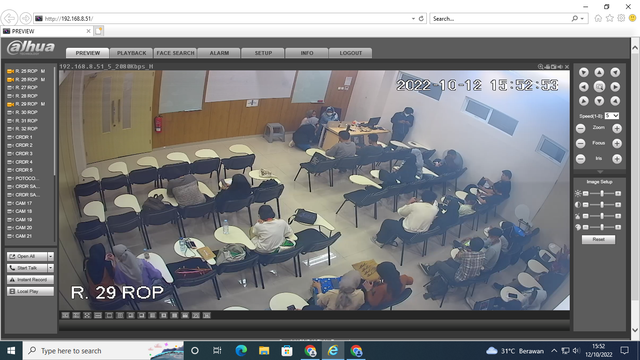Zoom out using the Zoom minus button
This screenshot has height=360, width=640.
580,129
